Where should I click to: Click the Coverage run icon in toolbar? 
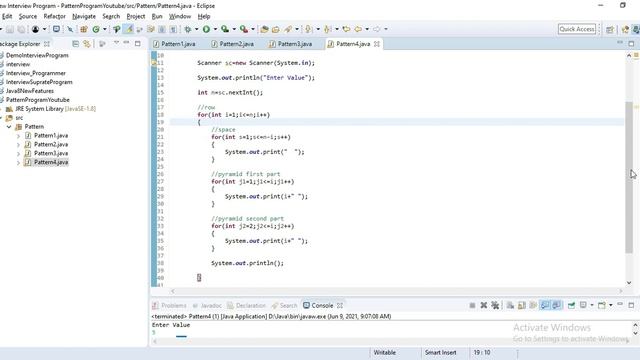click(225, 29)
